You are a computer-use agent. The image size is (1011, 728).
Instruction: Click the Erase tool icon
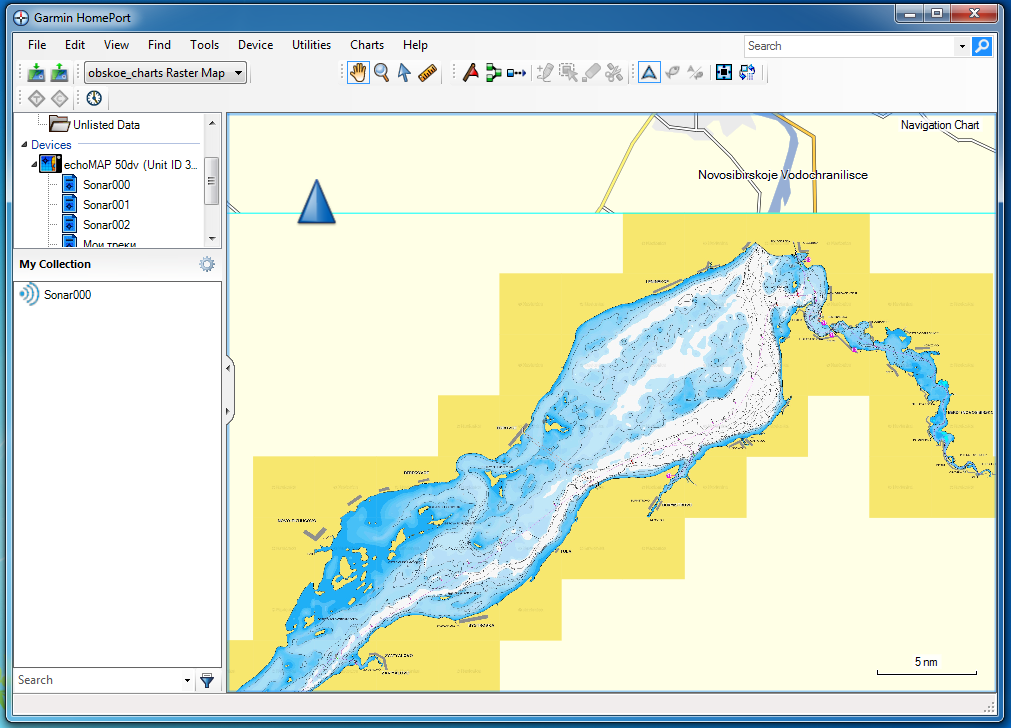click(591, 72)
